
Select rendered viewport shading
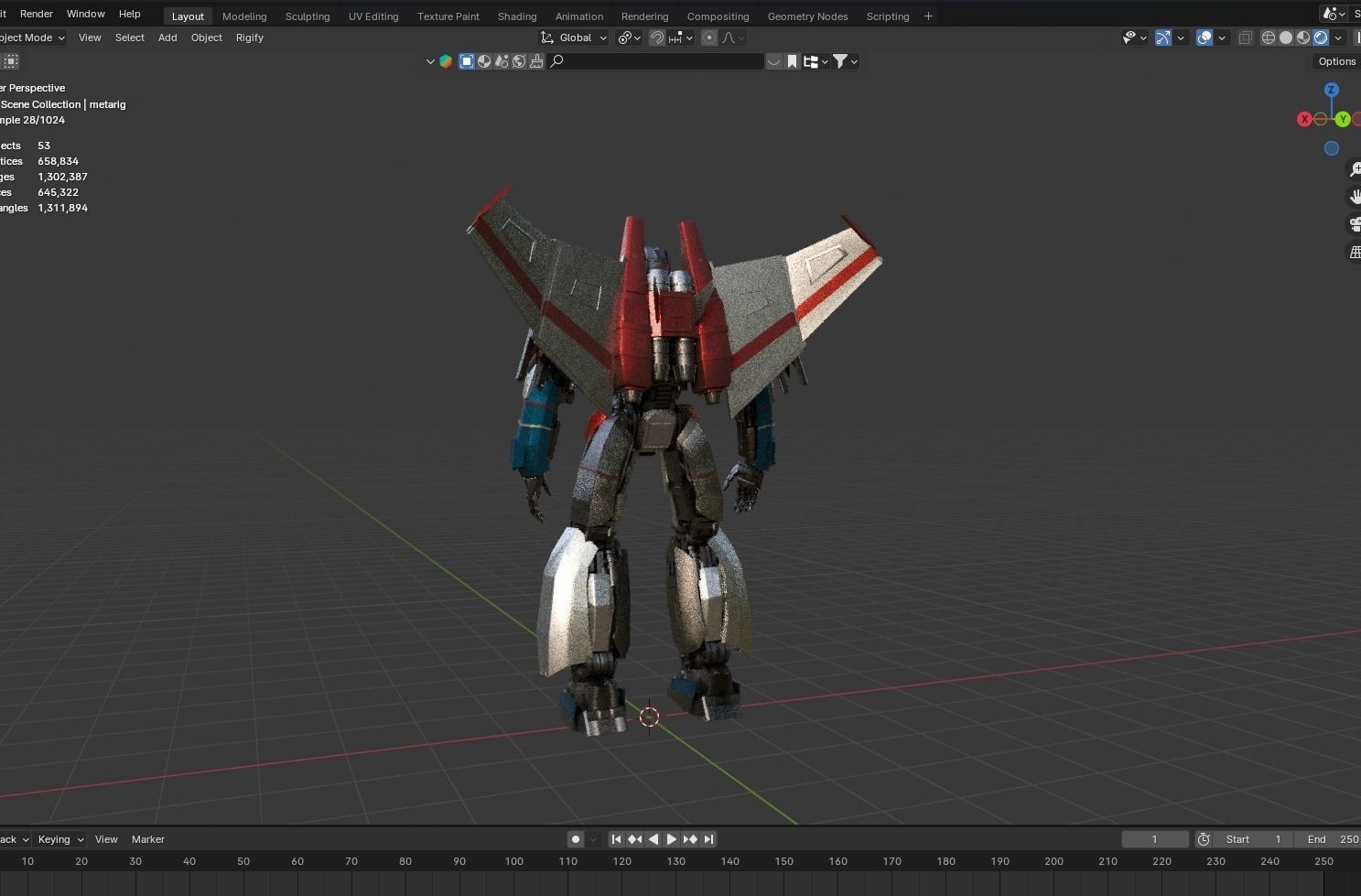(x=1321, y=38)
